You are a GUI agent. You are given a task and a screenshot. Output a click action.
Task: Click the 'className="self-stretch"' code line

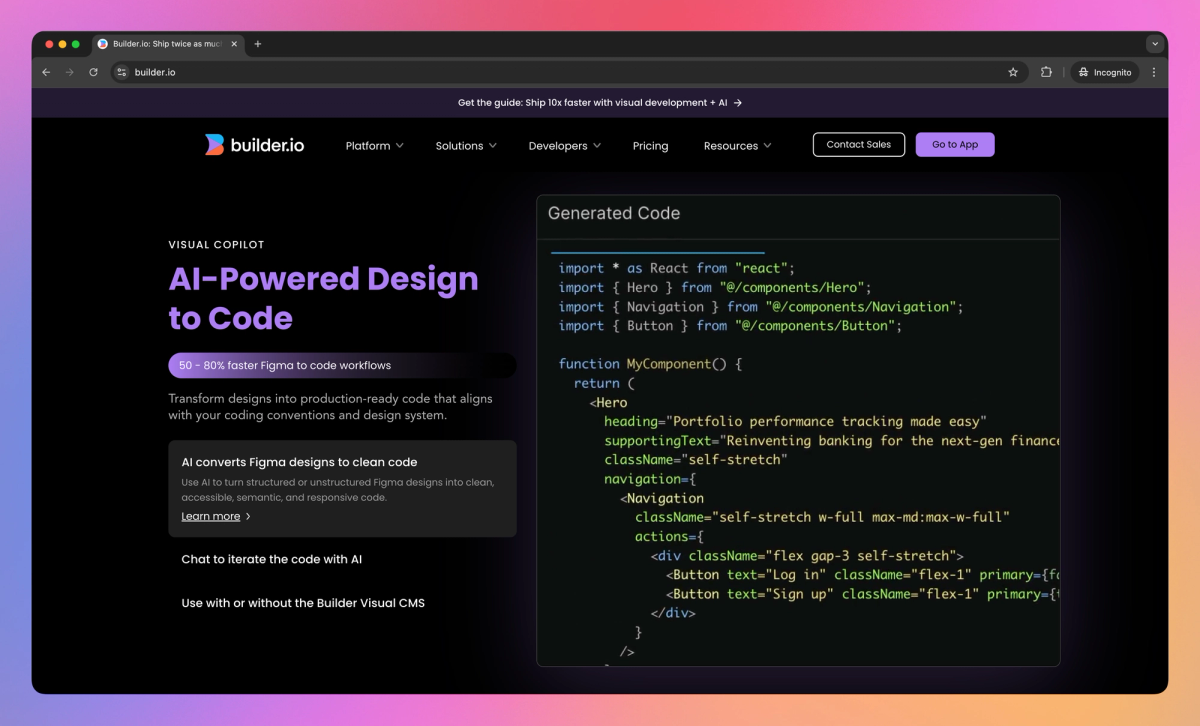pyautogui.click(x=696, y=460)
